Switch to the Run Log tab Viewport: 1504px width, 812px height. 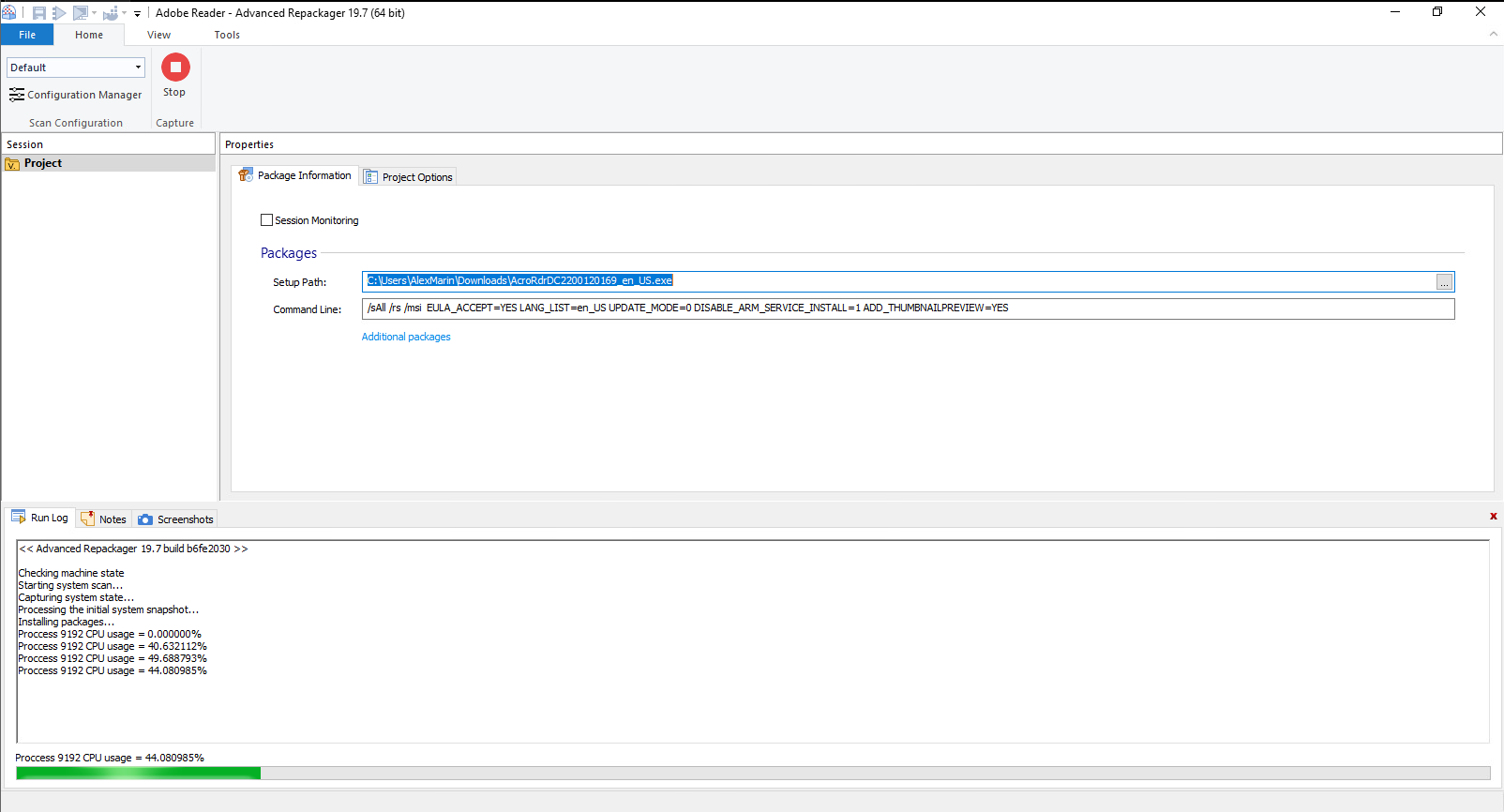[40, 518]
